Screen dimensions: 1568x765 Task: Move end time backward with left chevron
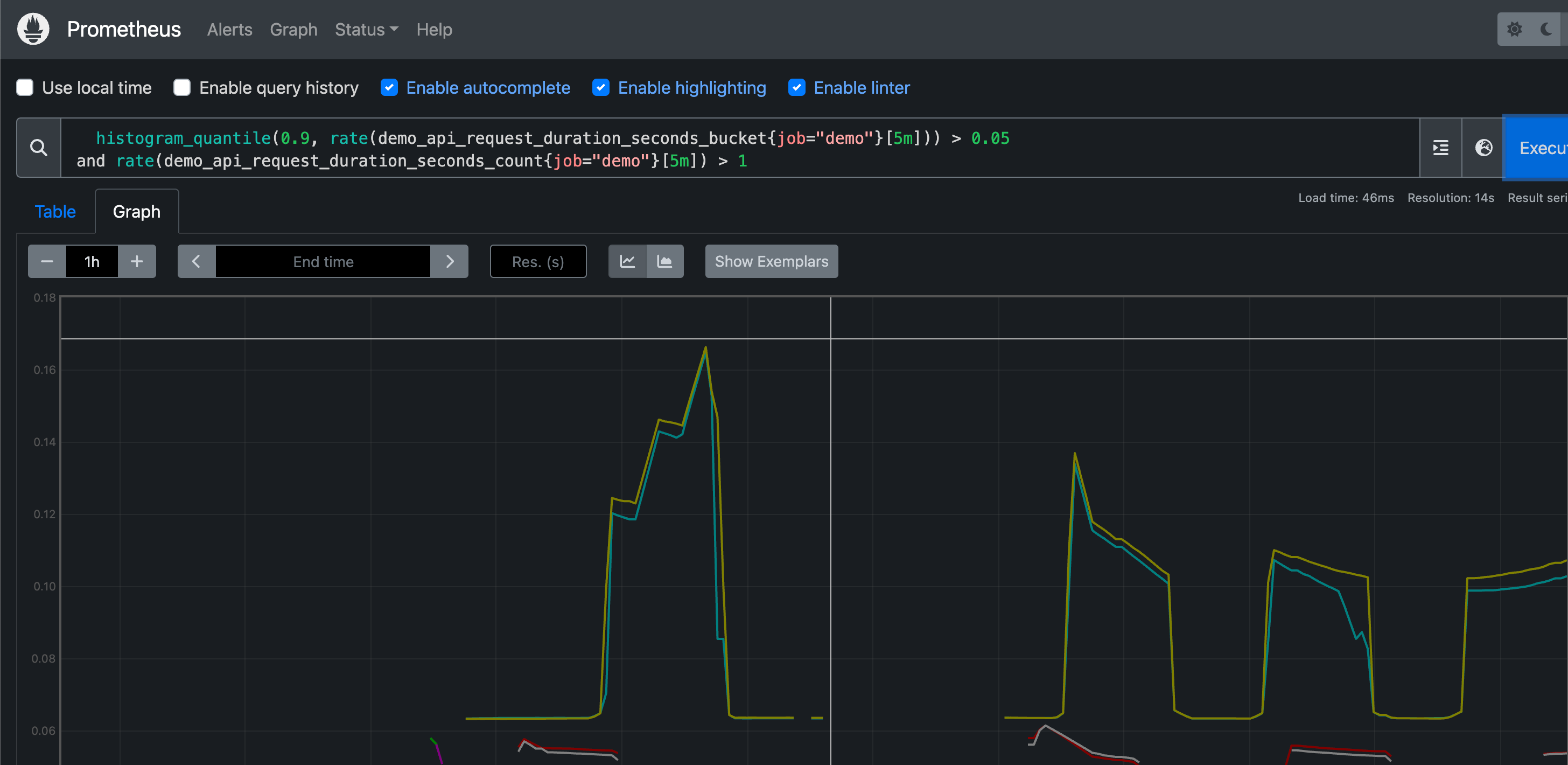[x=196, y=261]
